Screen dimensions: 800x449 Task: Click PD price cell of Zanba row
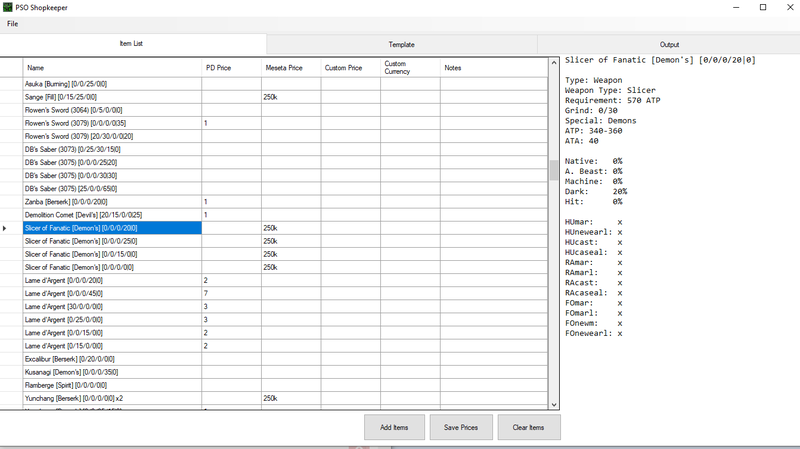(x=232, y=202)
